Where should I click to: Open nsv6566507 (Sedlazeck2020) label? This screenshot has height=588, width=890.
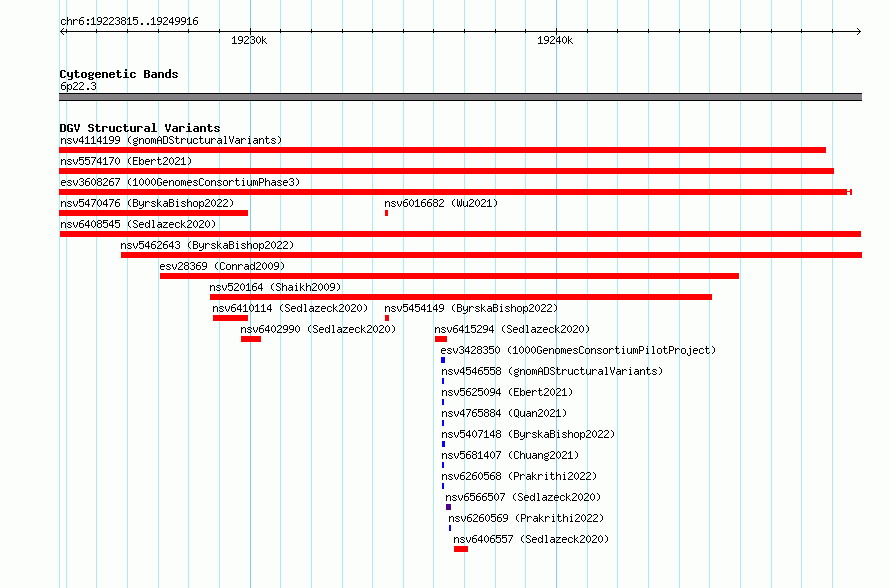[523, 497]
